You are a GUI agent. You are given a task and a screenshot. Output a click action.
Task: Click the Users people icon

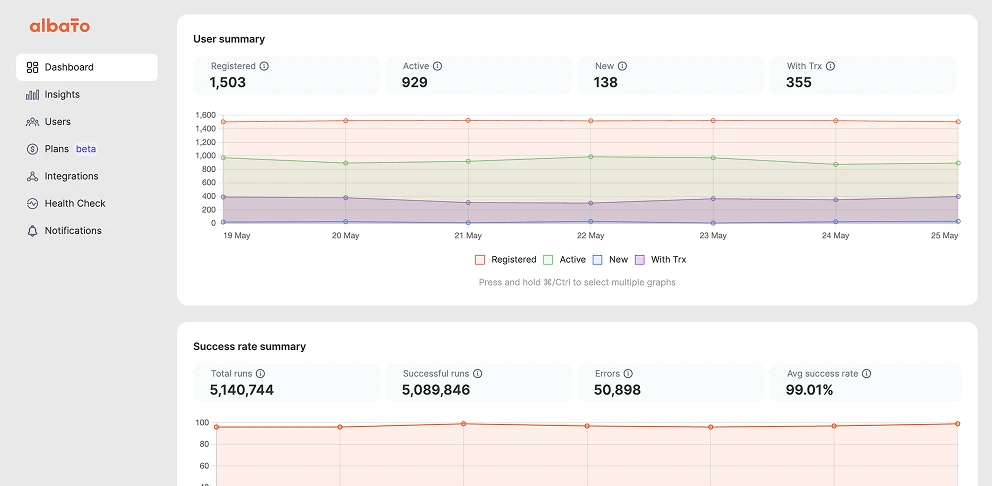click(x=32, y=122)
